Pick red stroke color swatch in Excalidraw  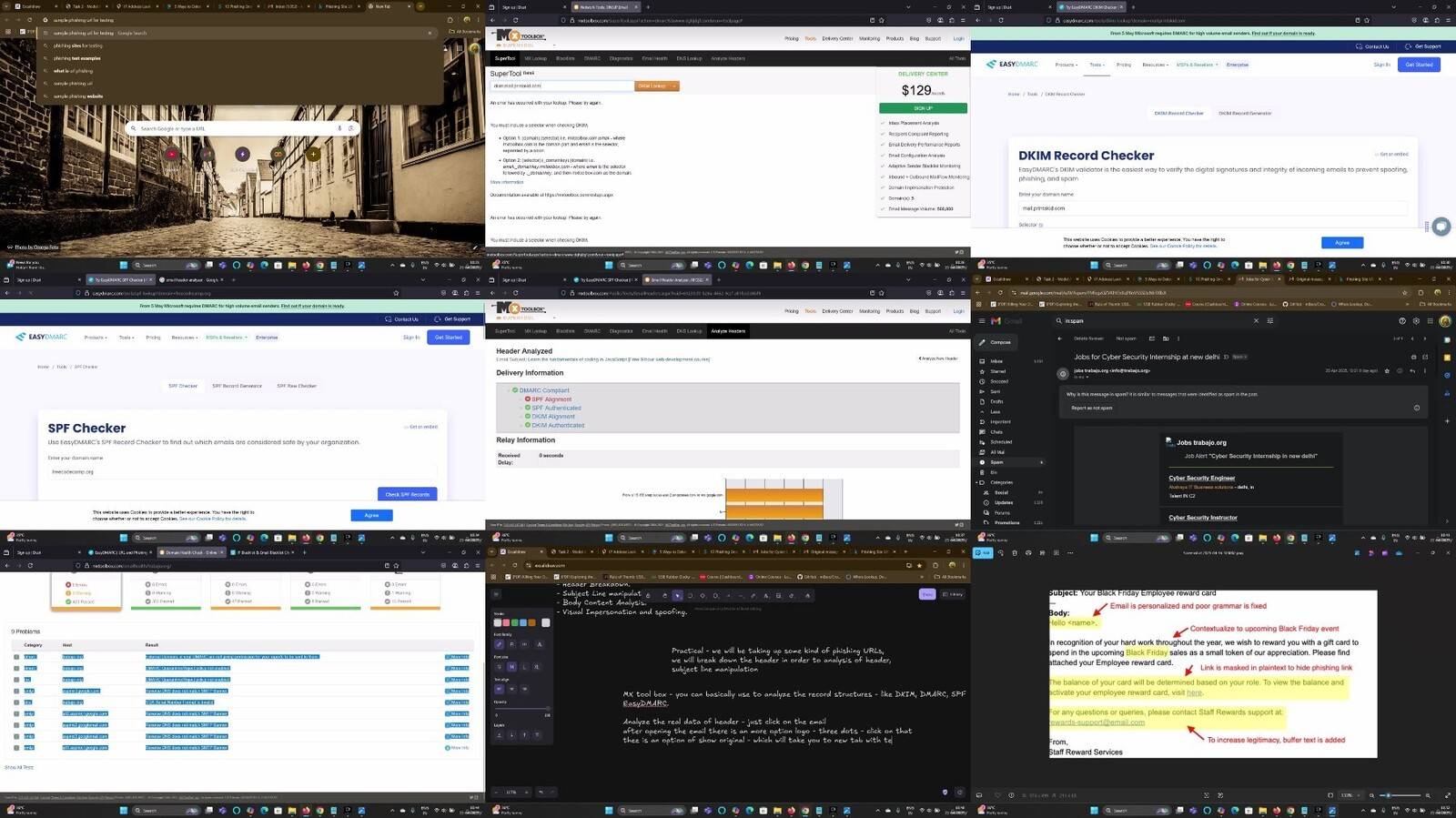coord(506,622)
